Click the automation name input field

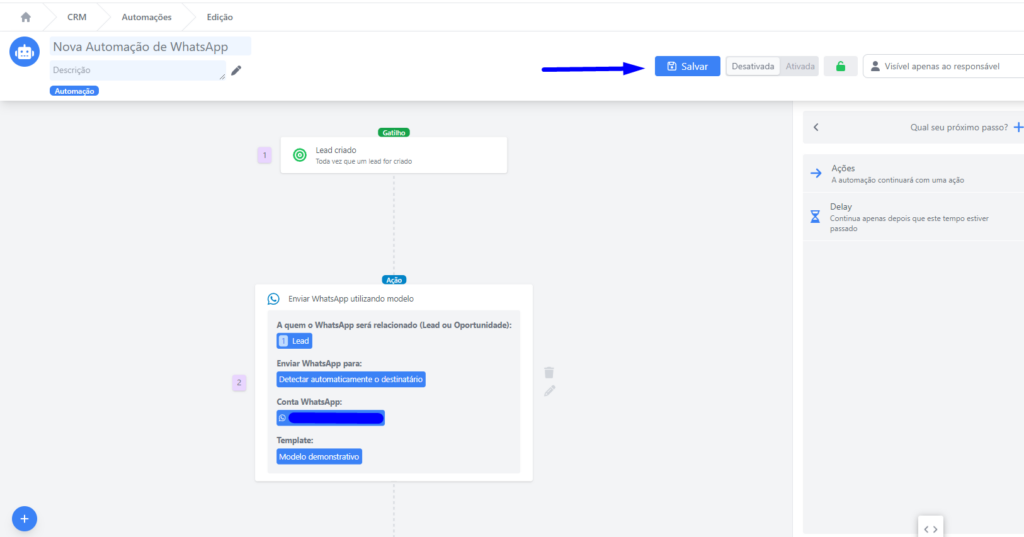pyautogui.click(x=150, y=47)
